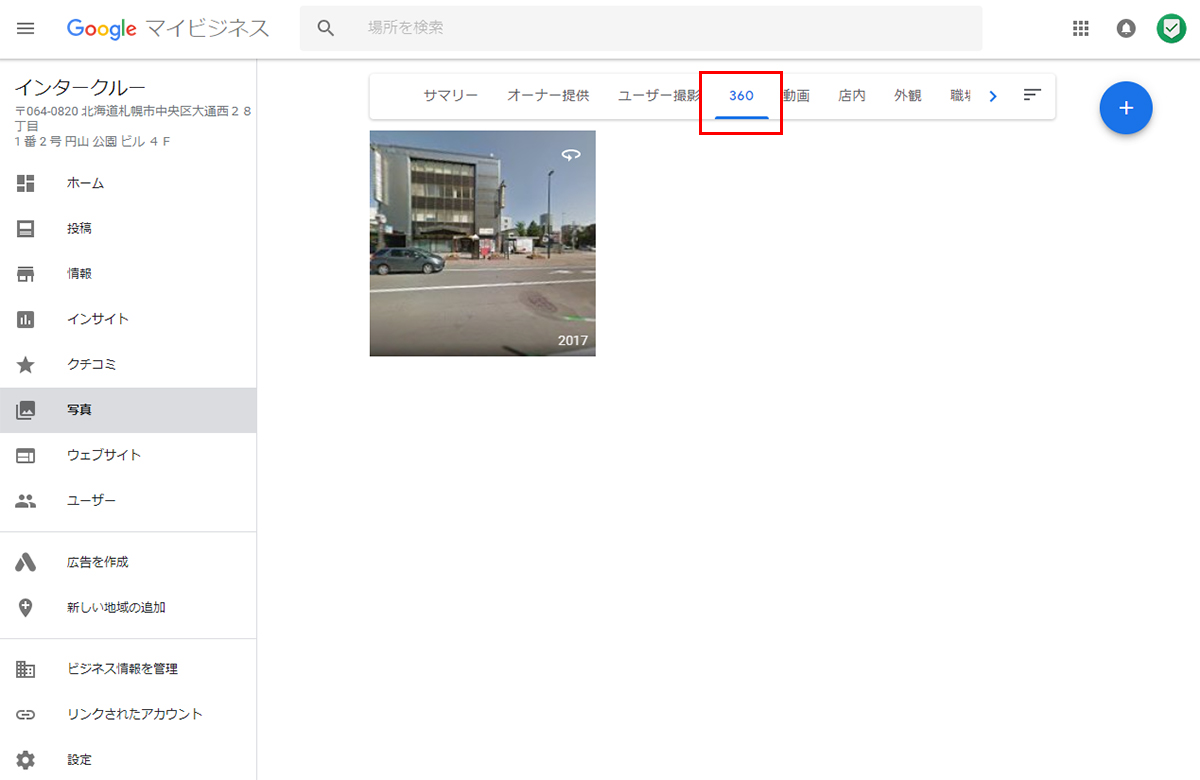Click the 情報 storefront icon
This screenshot has width=1200, height=780.
pyautogui.click(x=26, y=274)
